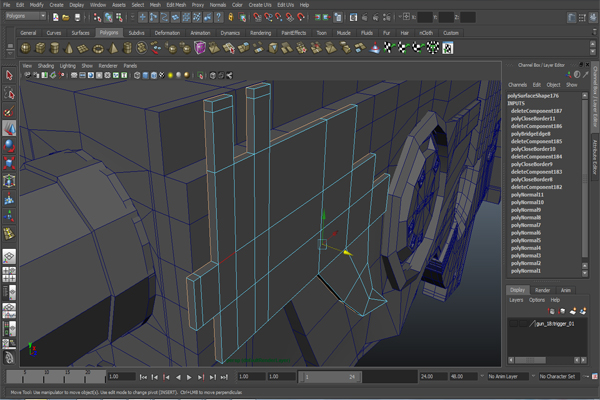Screen dimensions: 600x400
Task: Click the layer editor horizontal scrollbar
Action: tap(530, 360)
